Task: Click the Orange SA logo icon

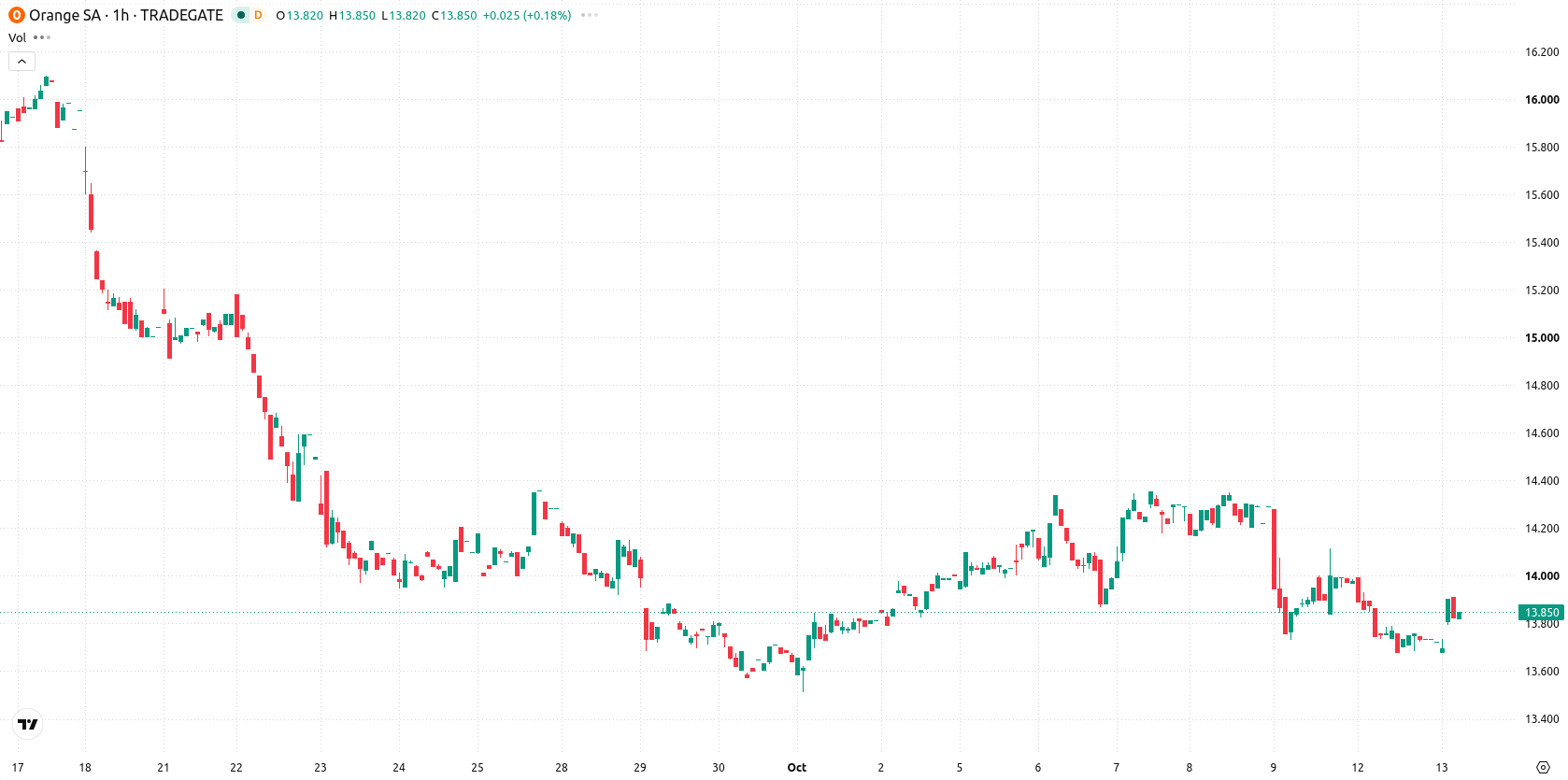Action: [x=16, y=15]
